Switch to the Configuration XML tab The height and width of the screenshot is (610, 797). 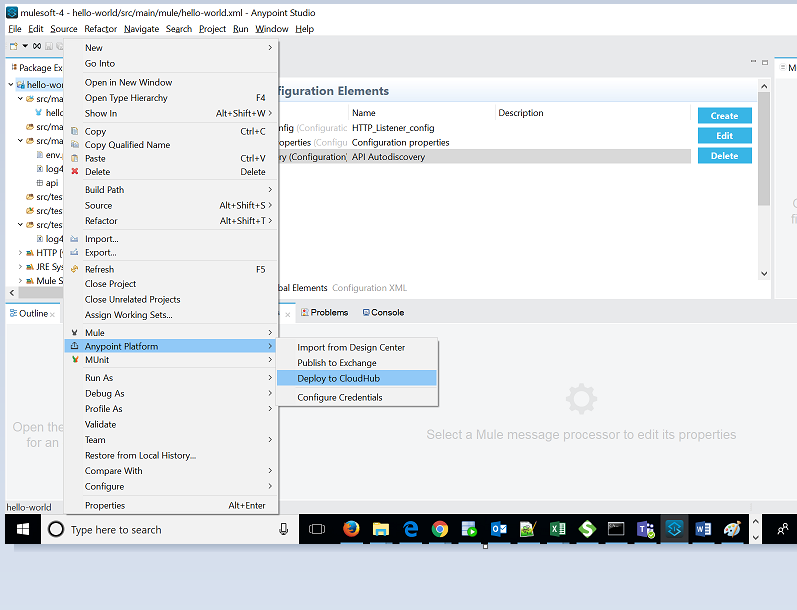tap(370, 288)
